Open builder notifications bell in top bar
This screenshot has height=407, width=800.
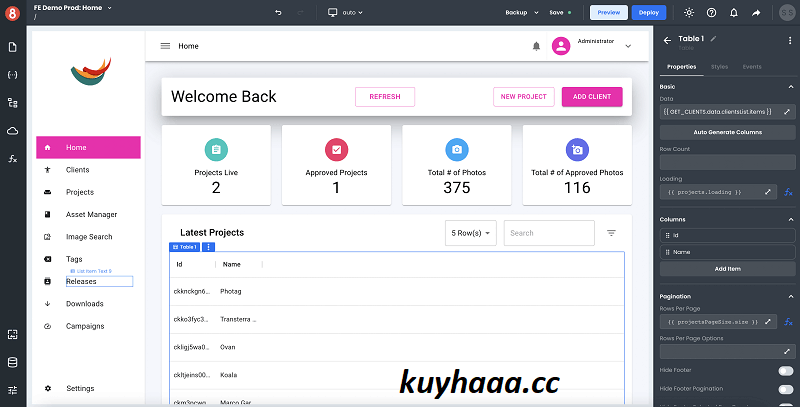pyautogui.click(x=734, y=13)
